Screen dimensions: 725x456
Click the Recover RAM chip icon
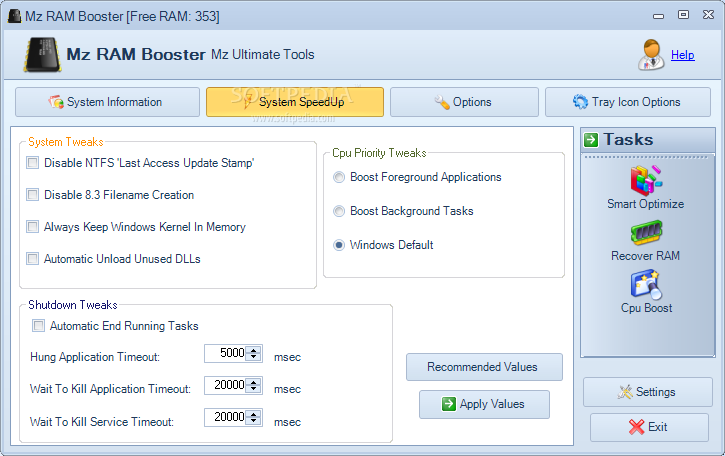pyautogui.click(x=646, y=233)
